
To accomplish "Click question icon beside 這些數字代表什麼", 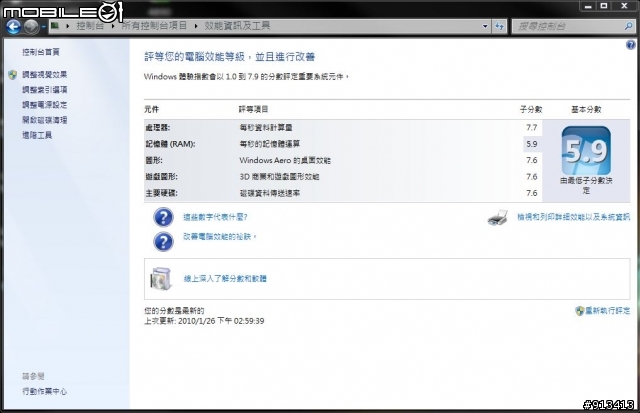I will click(163, 217).
